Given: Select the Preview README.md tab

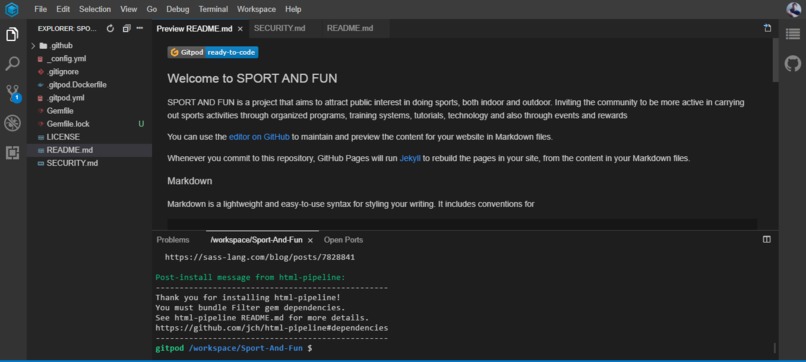Looking at the screenshot, I should pos(194,29).
